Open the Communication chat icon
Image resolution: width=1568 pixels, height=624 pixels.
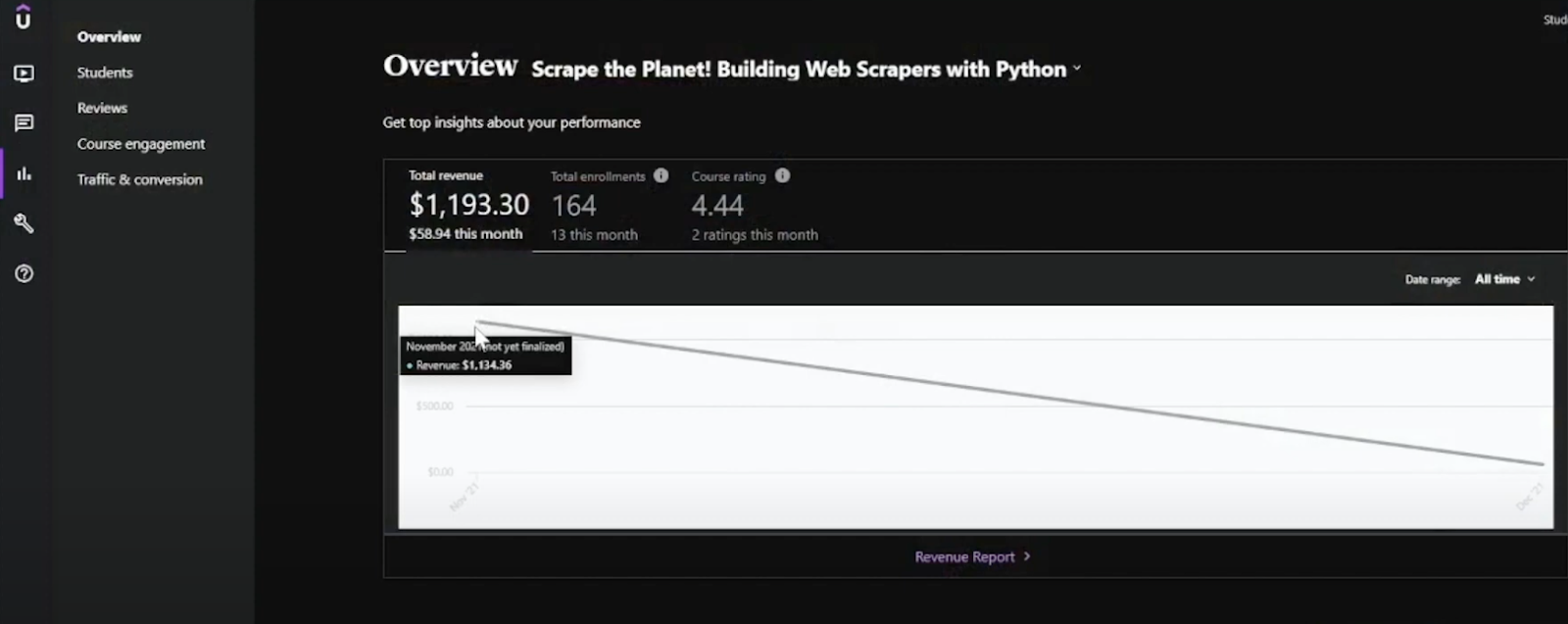(24, 122)
